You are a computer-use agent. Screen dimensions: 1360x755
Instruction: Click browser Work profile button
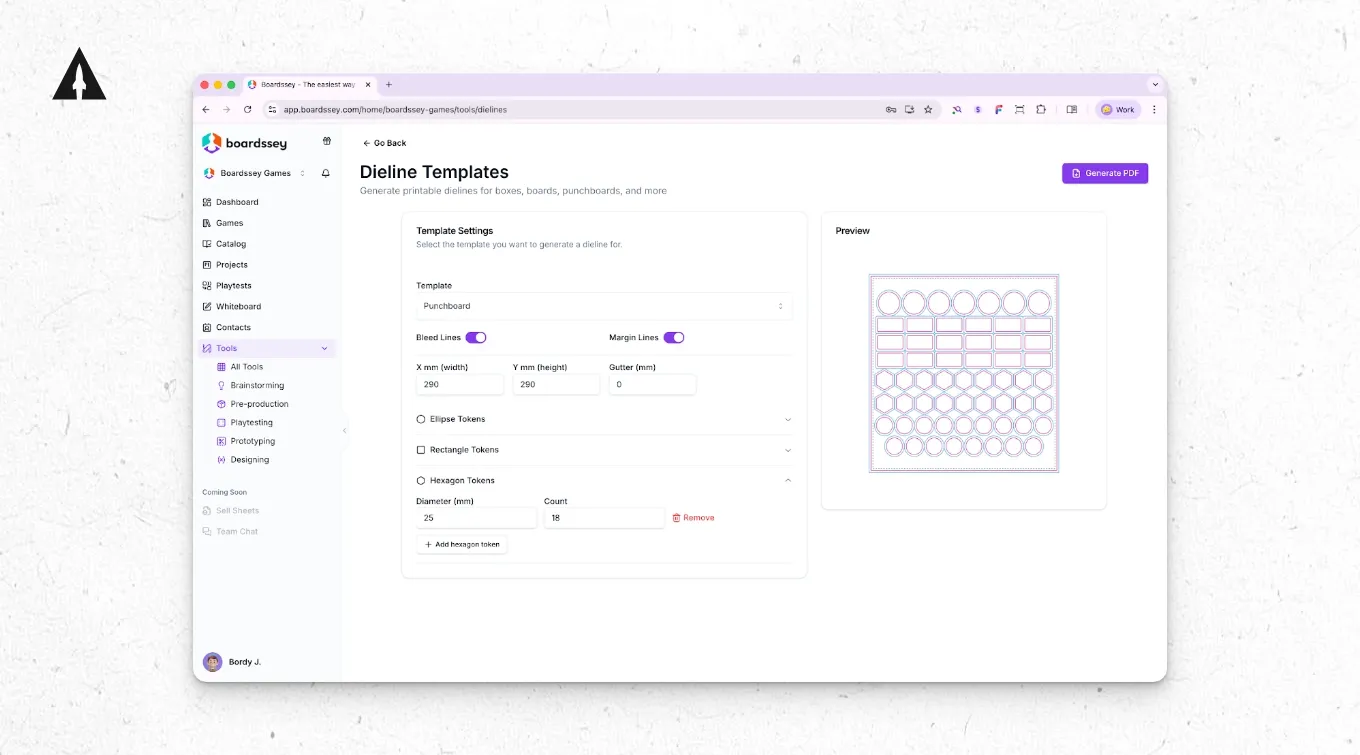coord(1118,110)
